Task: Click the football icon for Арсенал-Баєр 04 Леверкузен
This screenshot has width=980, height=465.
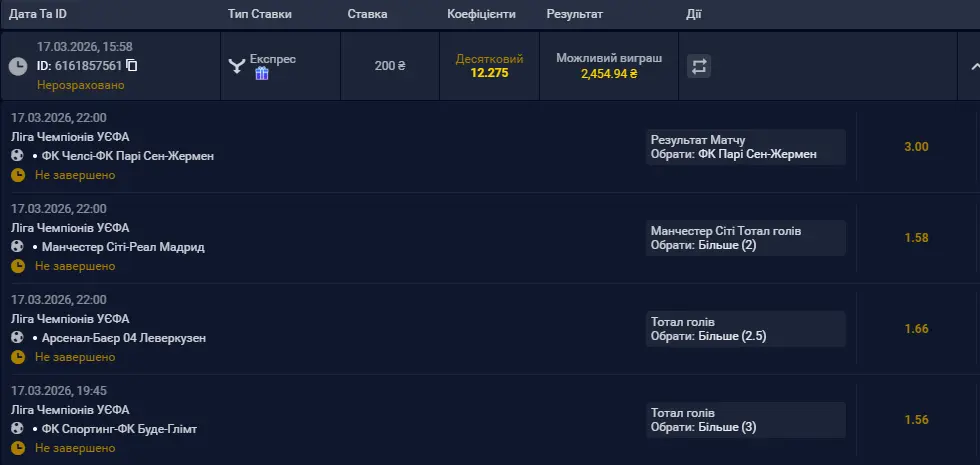Action: [17, 338]
